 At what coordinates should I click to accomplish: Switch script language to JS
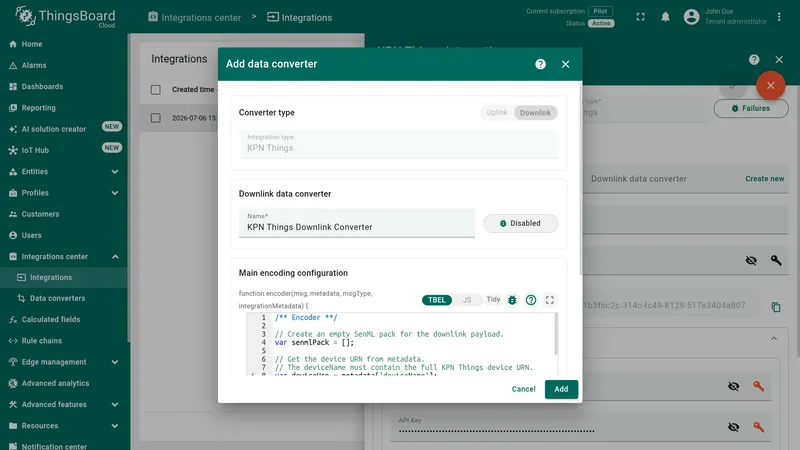(x=467, y=300)
